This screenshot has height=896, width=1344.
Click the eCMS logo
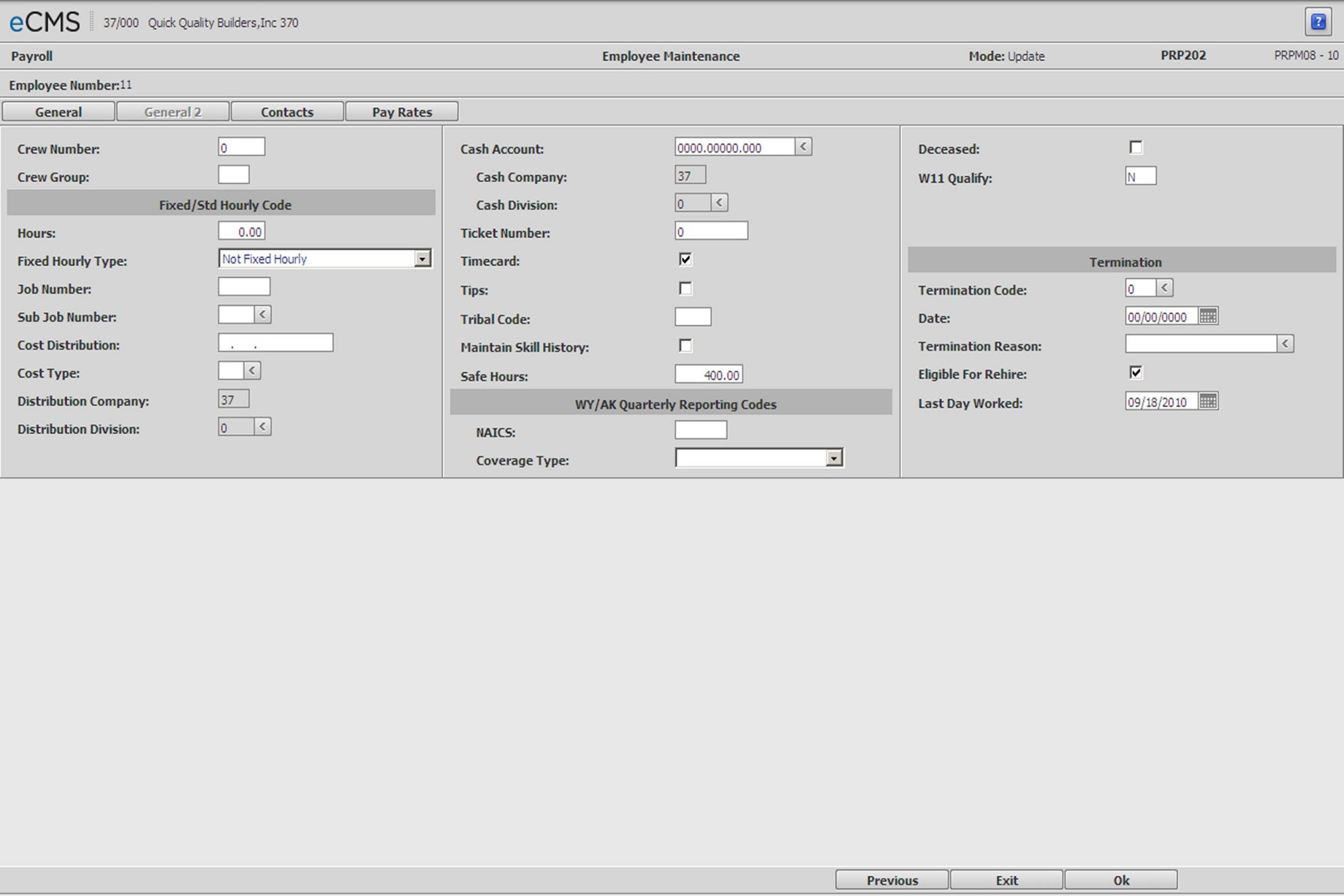[x=44, y=22]
